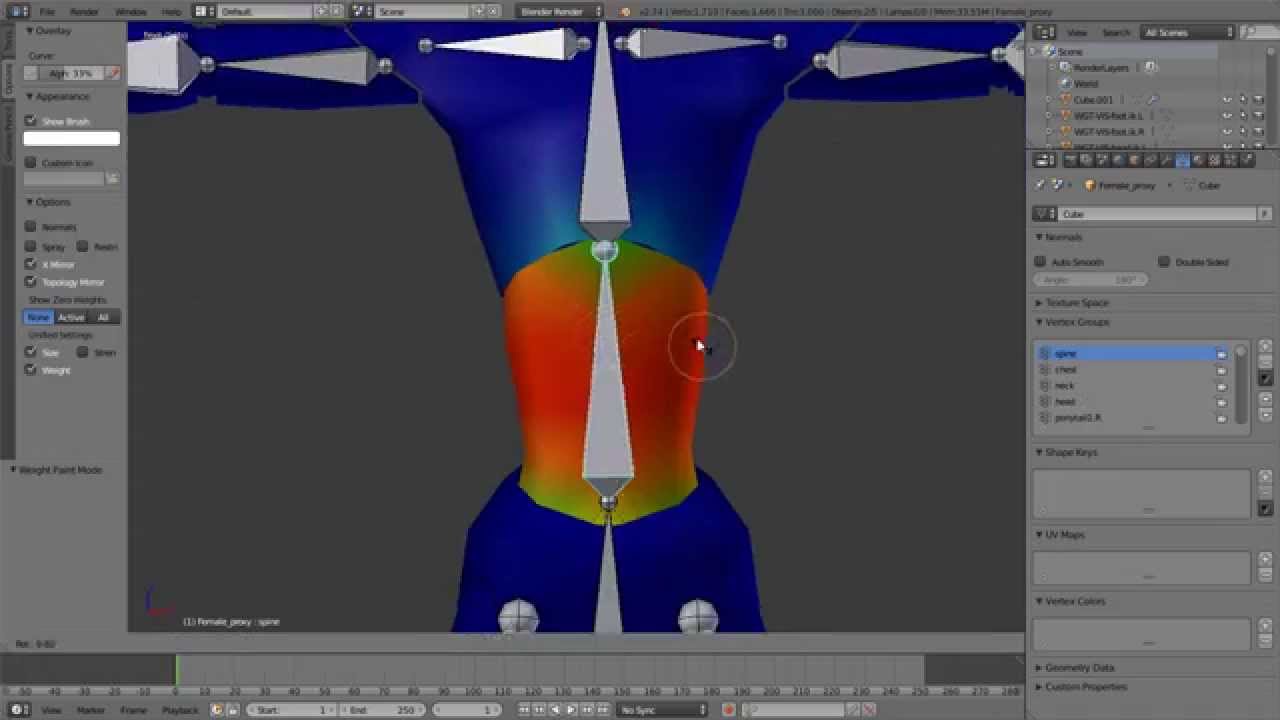Set Show Zero Weights to None
1280x720 pixels.
pos(38,317)
